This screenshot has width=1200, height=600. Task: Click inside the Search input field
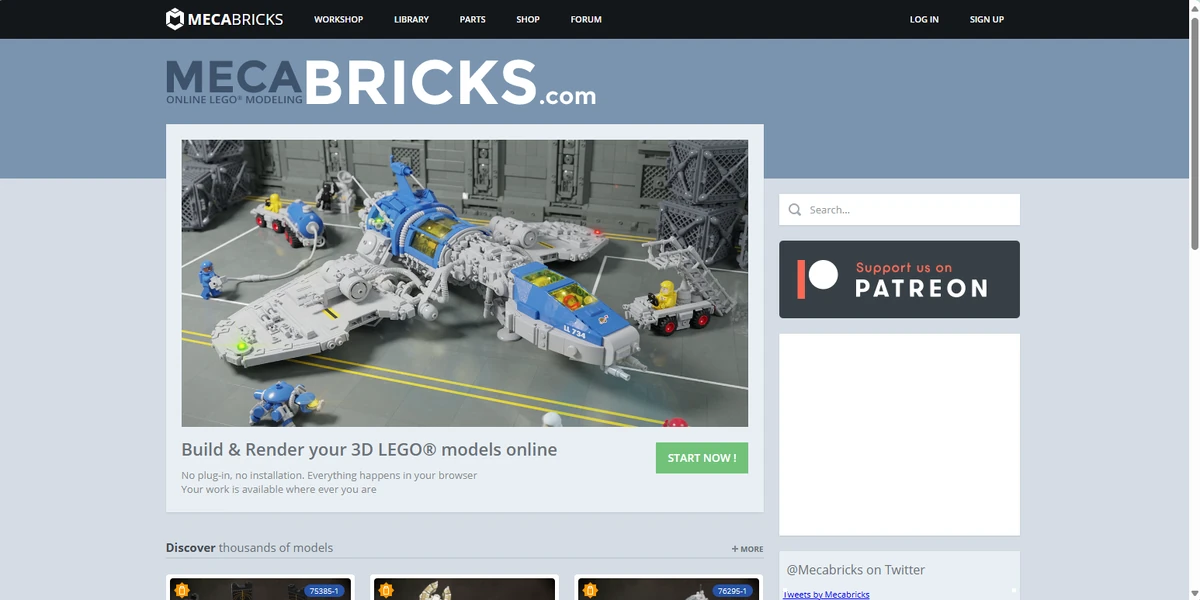tap(900, 209)
